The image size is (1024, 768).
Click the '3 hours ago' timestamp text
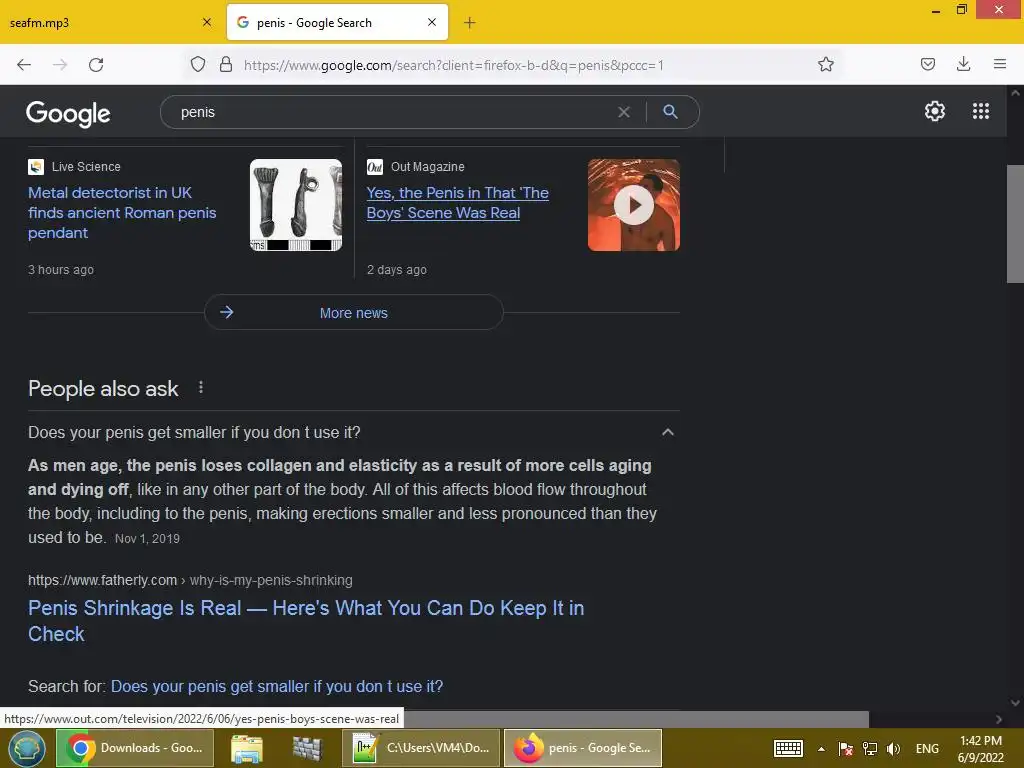pos(61,270)
